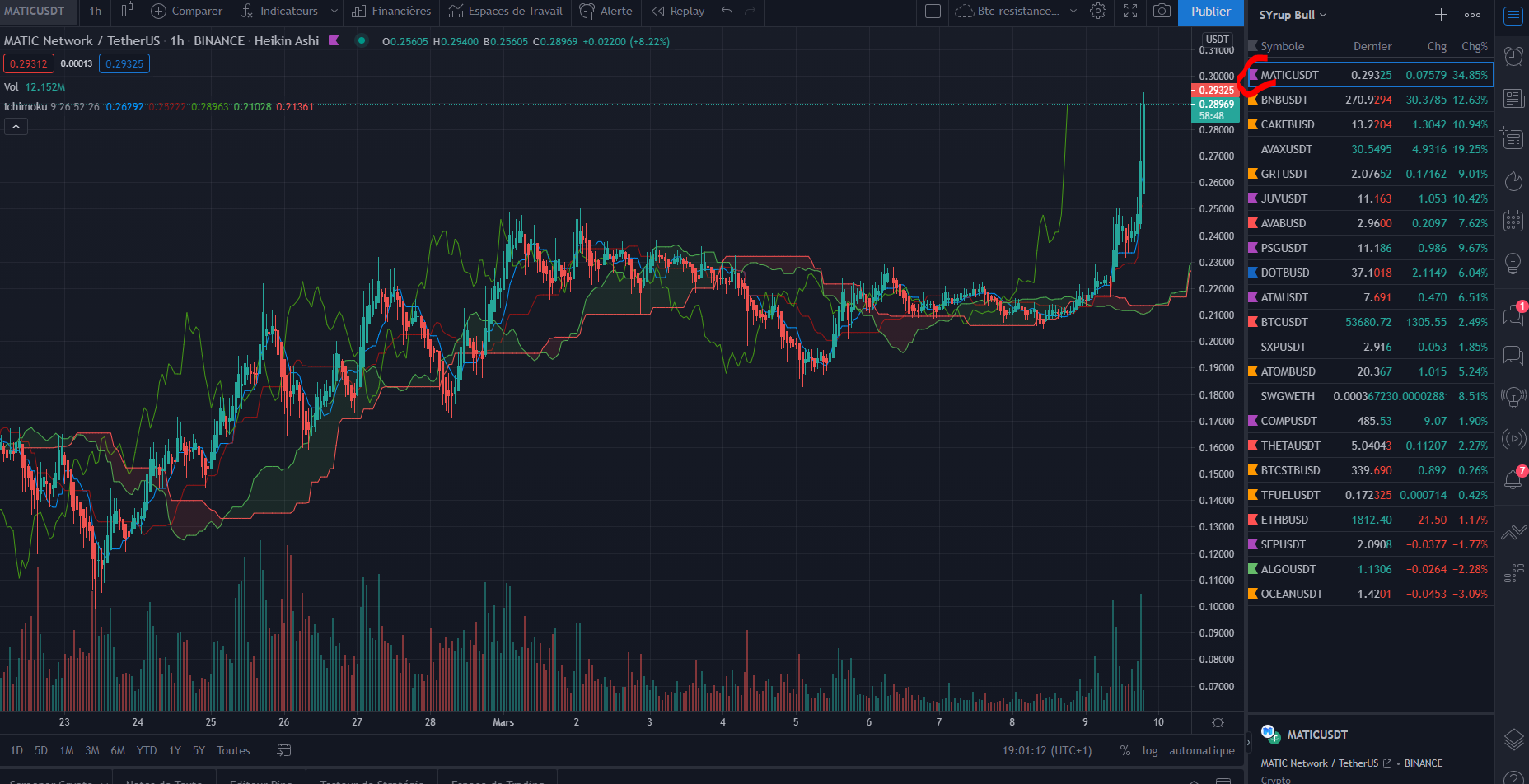This screenshot has width=1529, height=784.
Task: Select CAKEBUSD in the watchlist
Action: pos(1371,124)
